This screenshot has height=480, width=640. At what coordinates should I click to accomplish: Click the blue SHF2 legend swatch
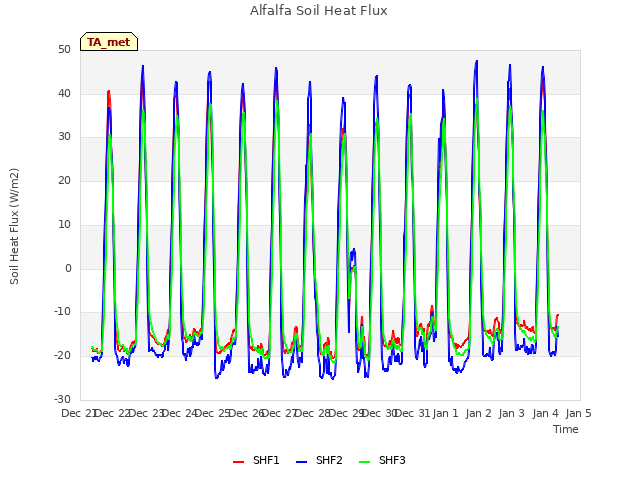[301, 462]
